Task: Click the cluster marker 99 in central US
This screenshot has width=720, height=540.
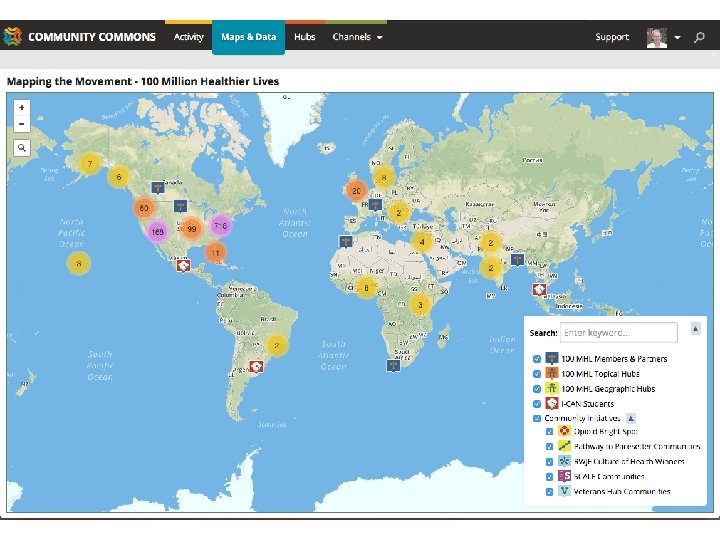Action: (191, 228)
